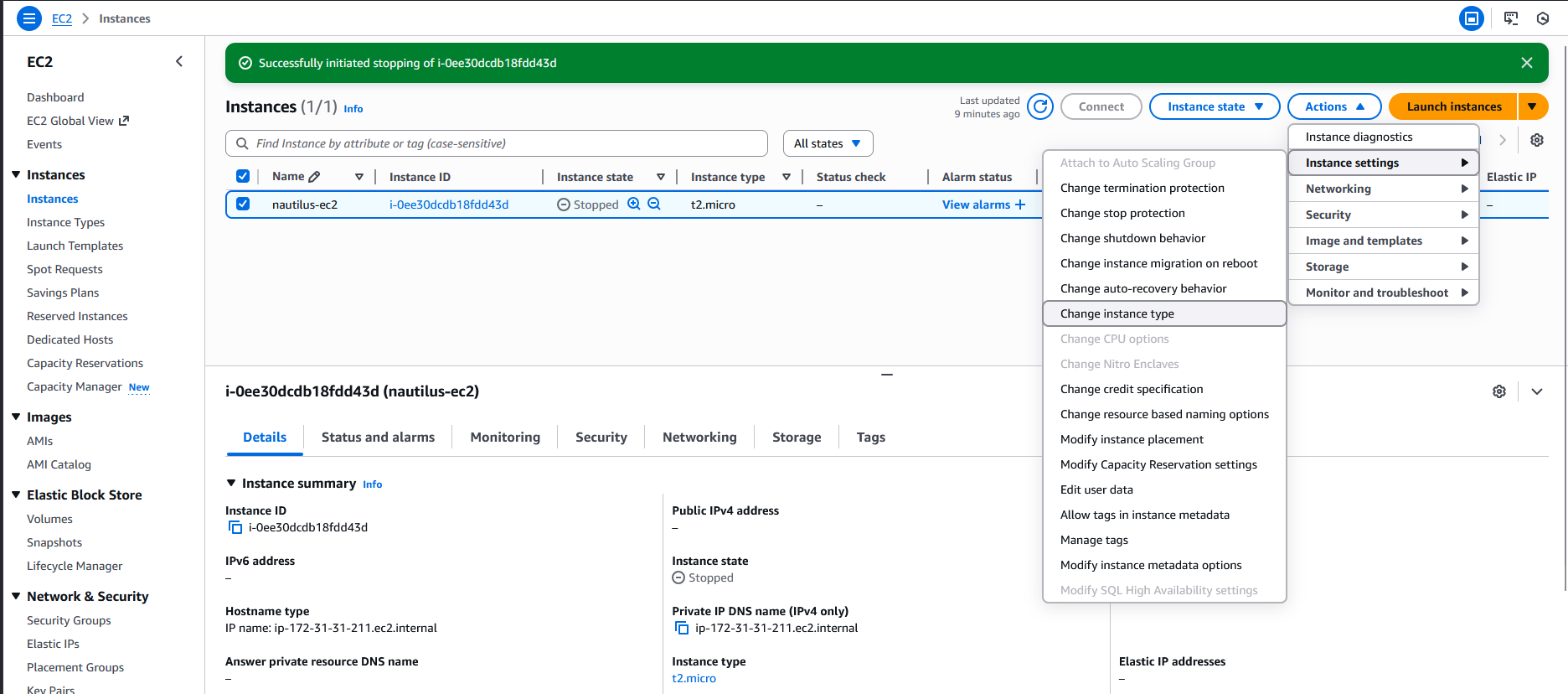Open the Instance state dropdown button
The height and width of the screenshot is (694, 1568).
tap(1215, 106)
